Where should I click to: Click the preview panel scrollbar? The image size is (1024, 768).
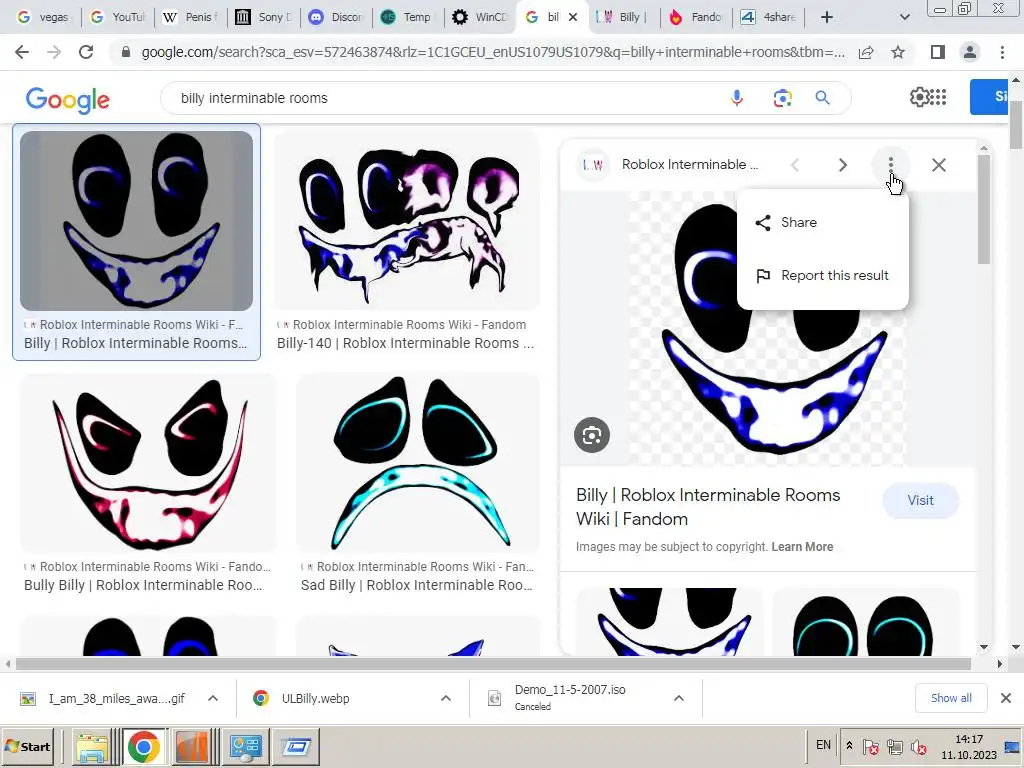984,209
